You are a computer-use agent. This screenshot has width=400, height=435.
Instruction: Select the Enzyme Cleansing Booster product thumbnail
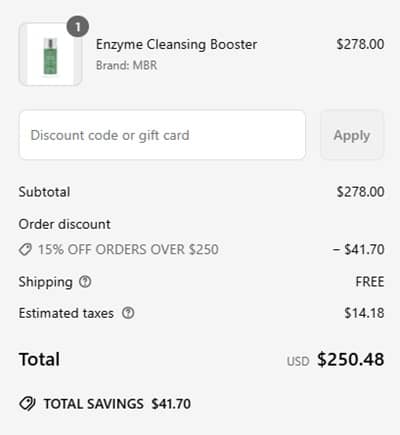coord(50,55)
